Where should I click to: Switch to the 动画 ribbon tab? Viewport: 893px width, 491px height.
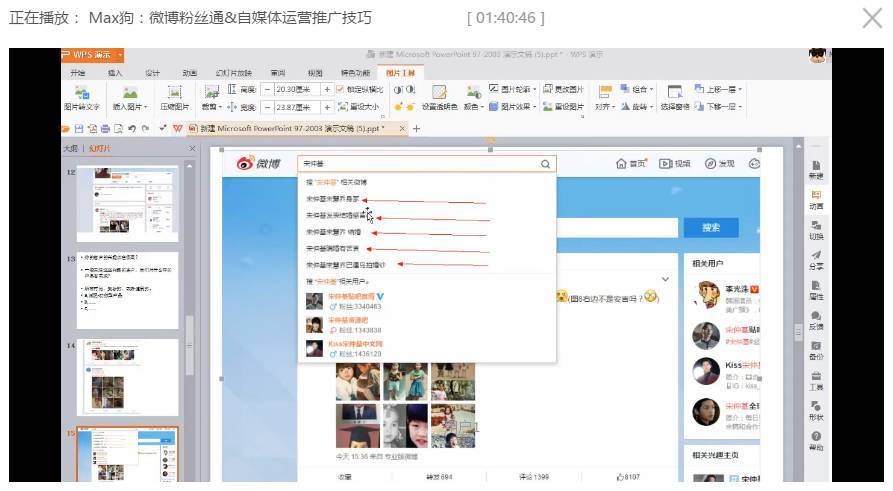click(190, 73)
